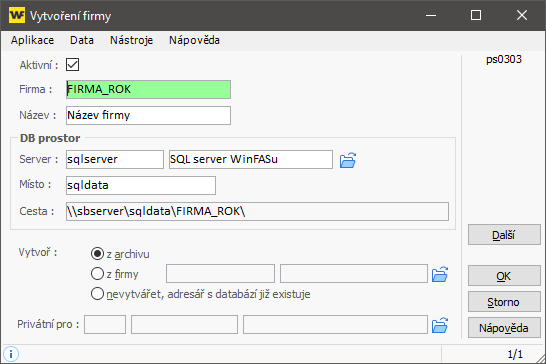Click the Cesta path field
Viewport: 546px width, 364px height.
[x=257, y=211]
